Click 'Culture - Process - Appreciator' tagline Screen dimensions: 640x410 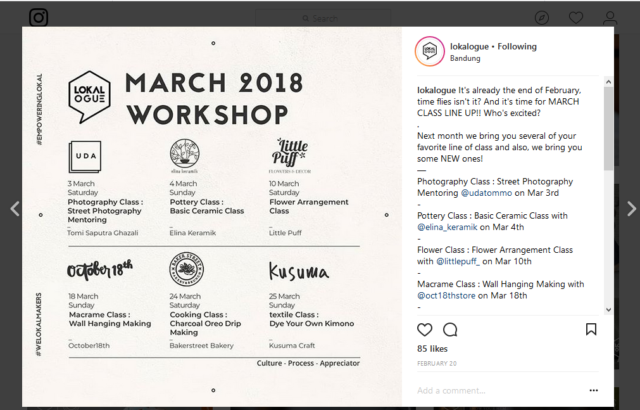pos(308,363)
